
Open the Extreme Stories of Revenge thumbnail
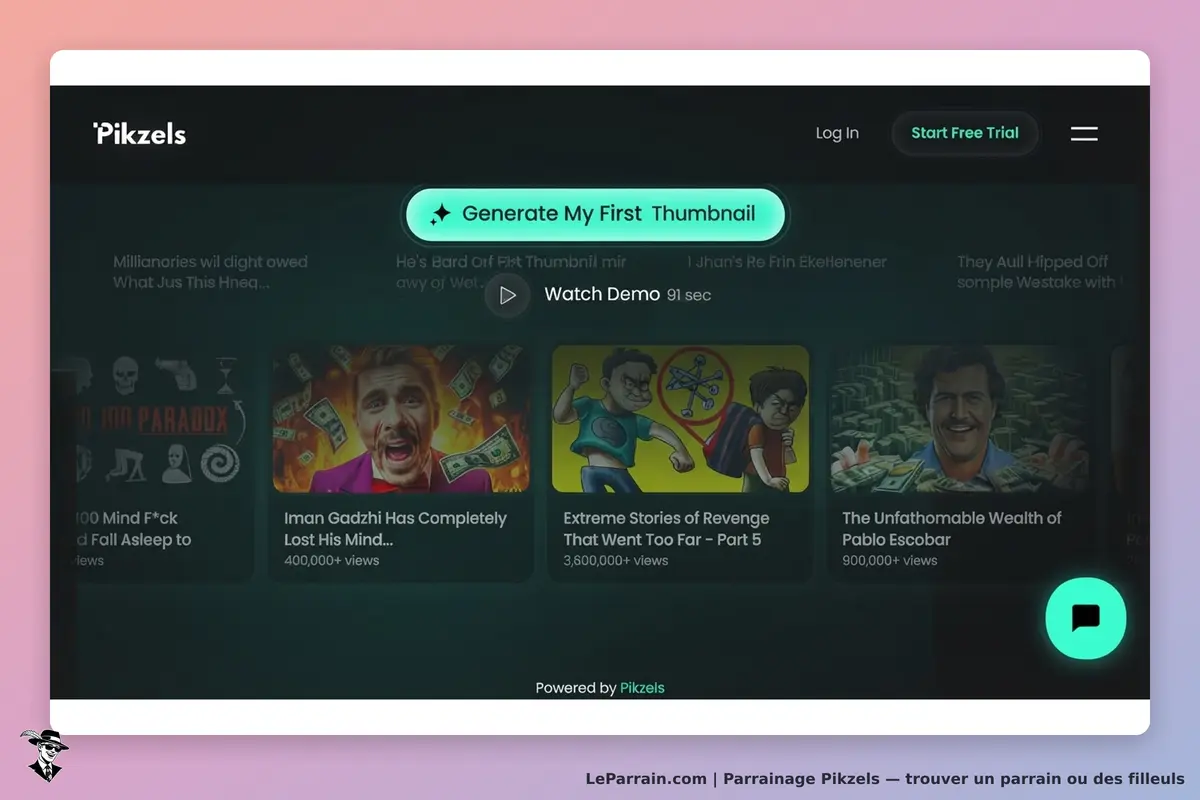click(x=680, y=419)
